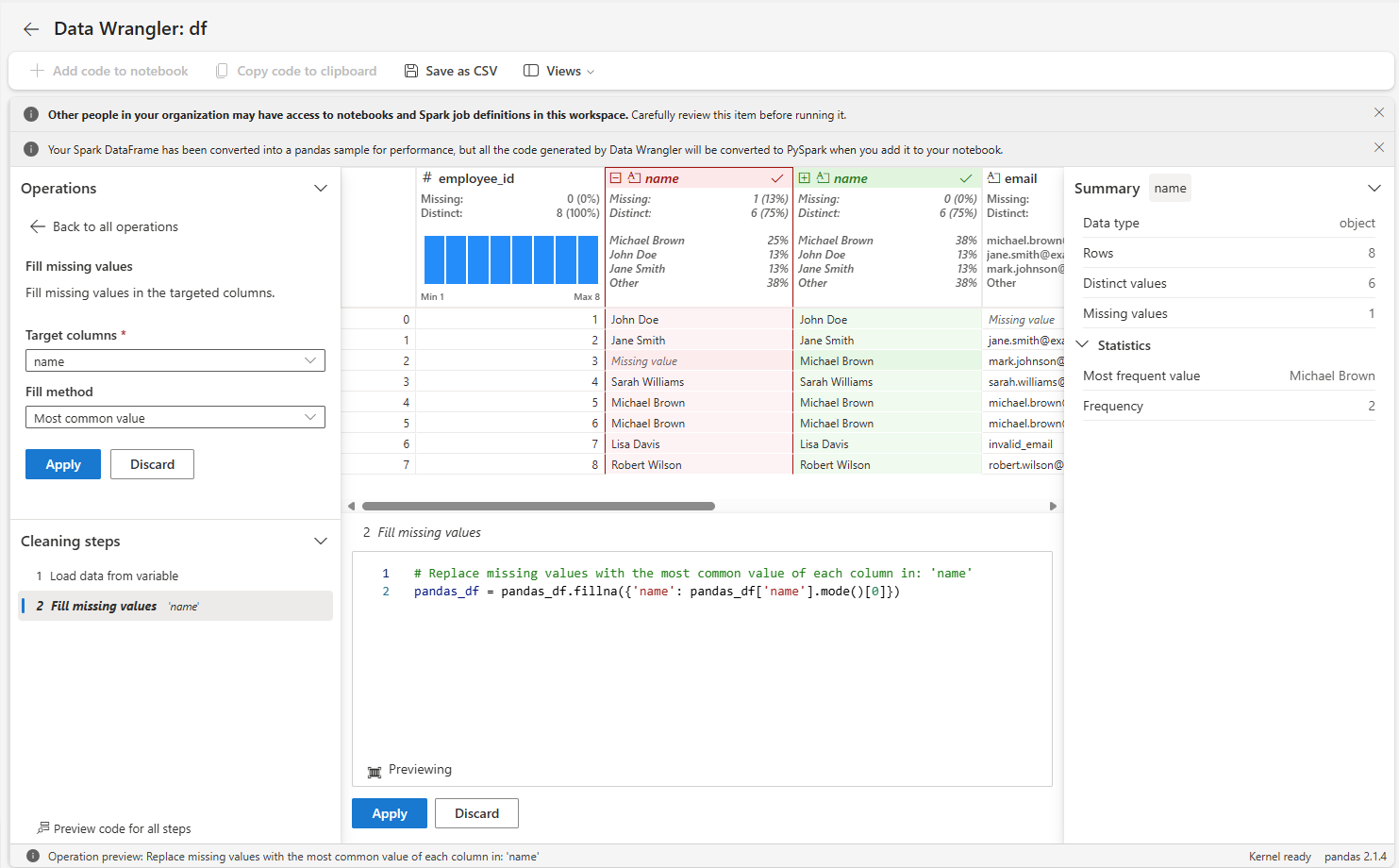Image resolution: width=1399 pixels, height=868 pixels.
Task: Click the data type icon on the email column
Action: 995,177
